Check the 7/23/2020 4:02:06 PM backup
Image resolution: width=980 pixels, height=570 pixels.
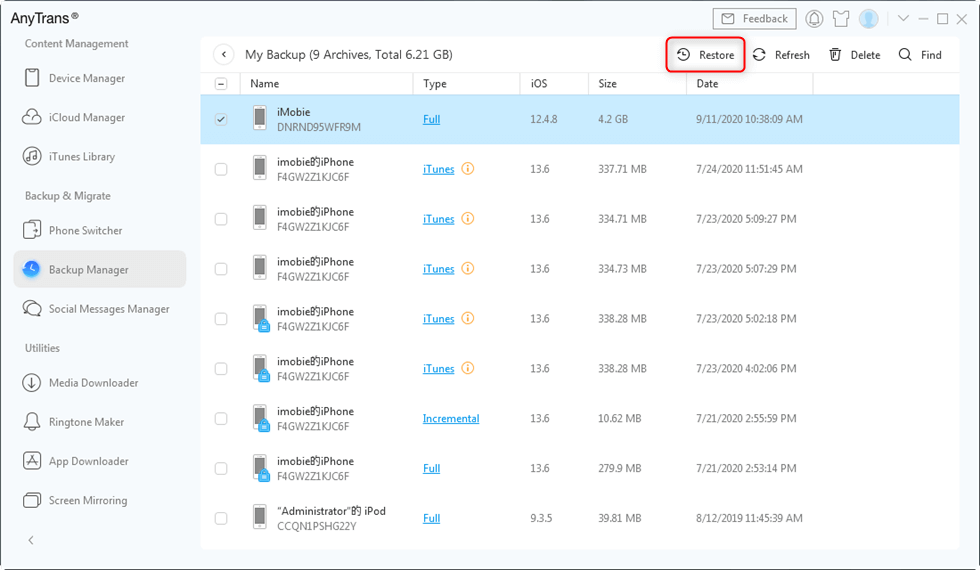(221, 369)
